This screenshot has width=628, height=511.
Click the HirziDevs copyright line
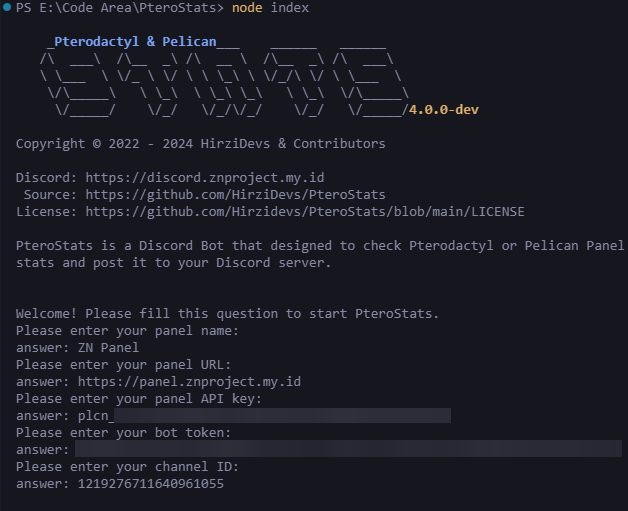[200, 144]
